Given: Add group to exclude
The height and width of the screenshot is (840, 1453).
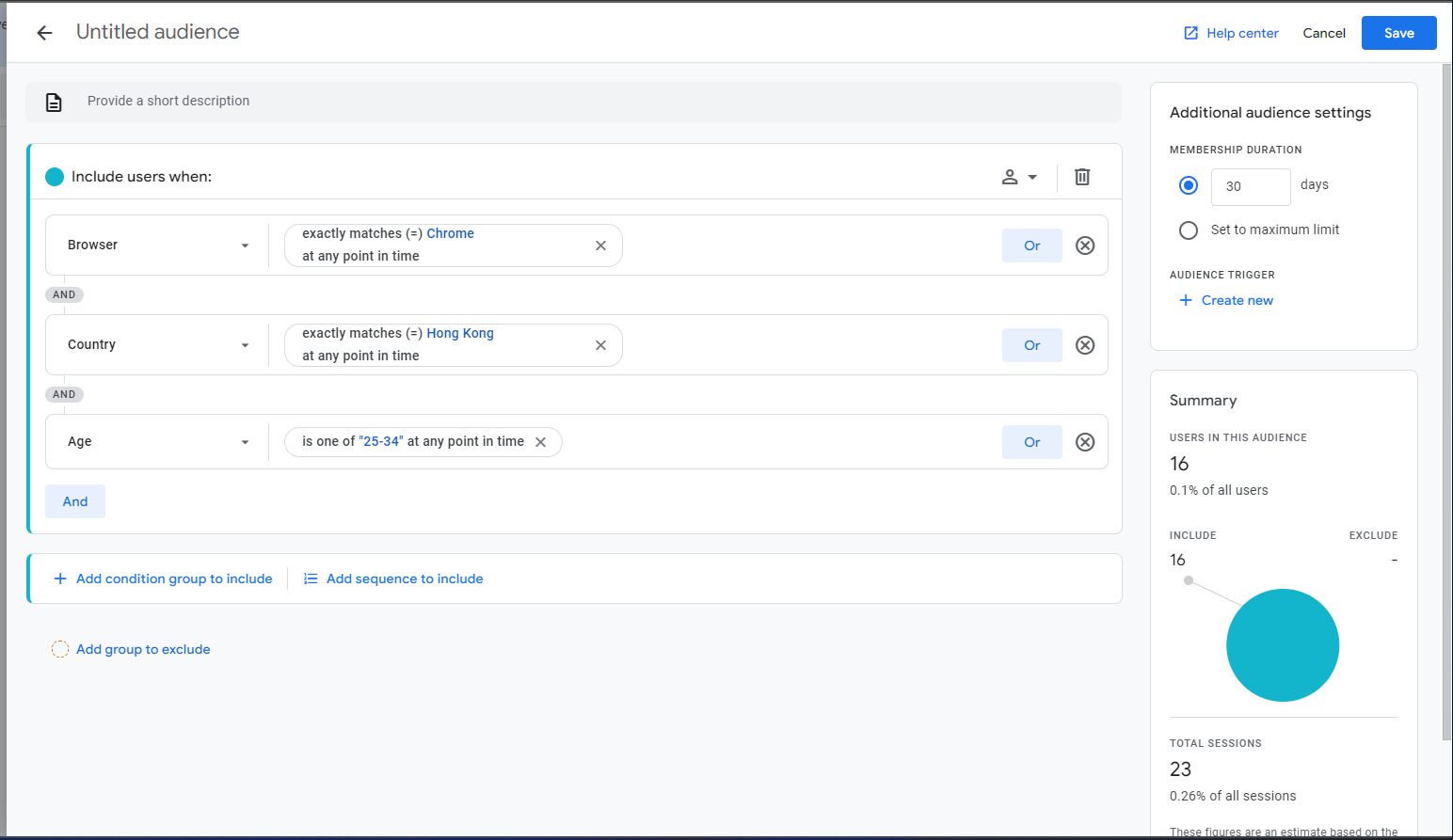Looking at the screenshot, I should [x=131, y=649].
